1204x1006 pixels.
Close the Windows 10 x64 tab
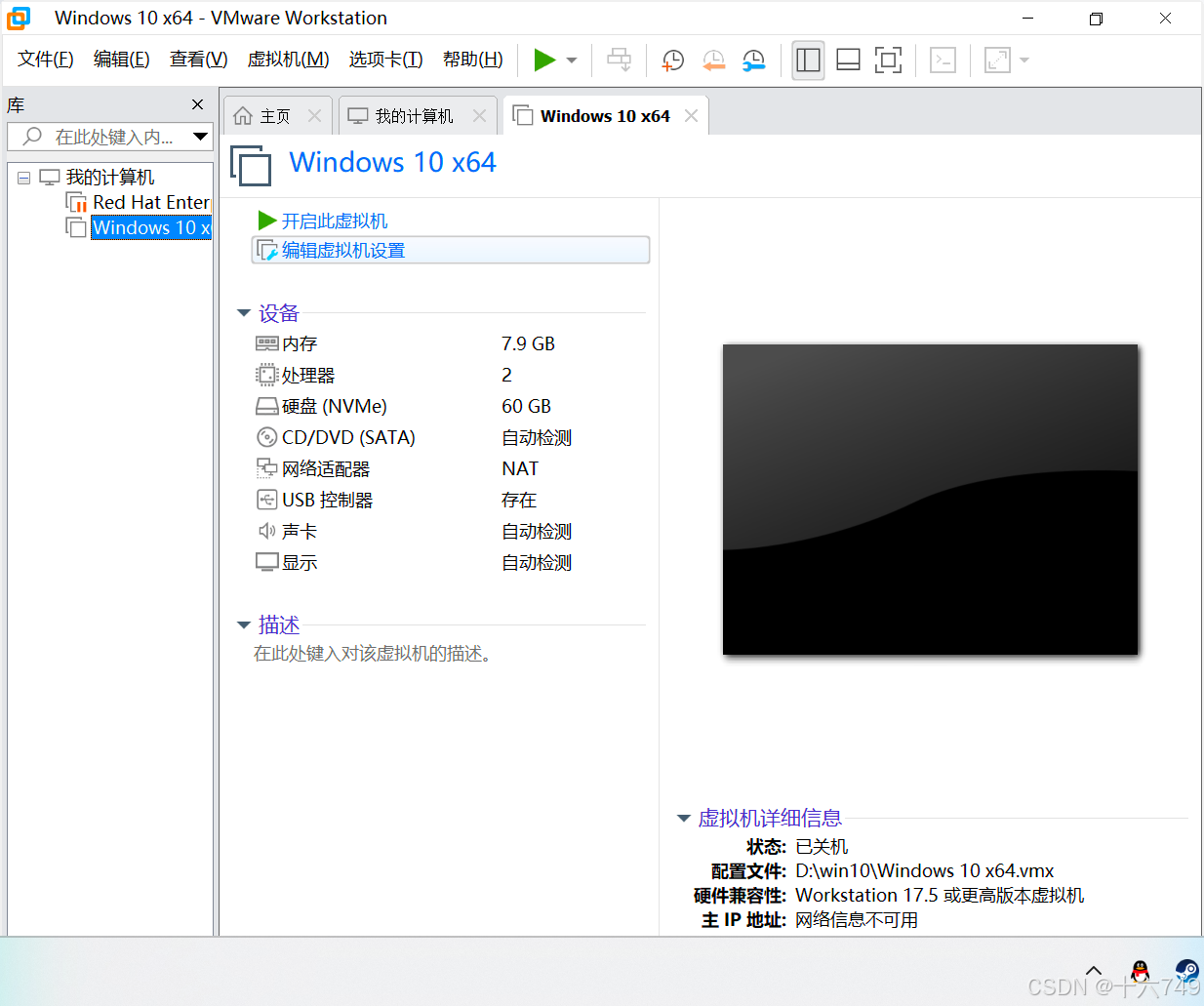coord(691,116)
